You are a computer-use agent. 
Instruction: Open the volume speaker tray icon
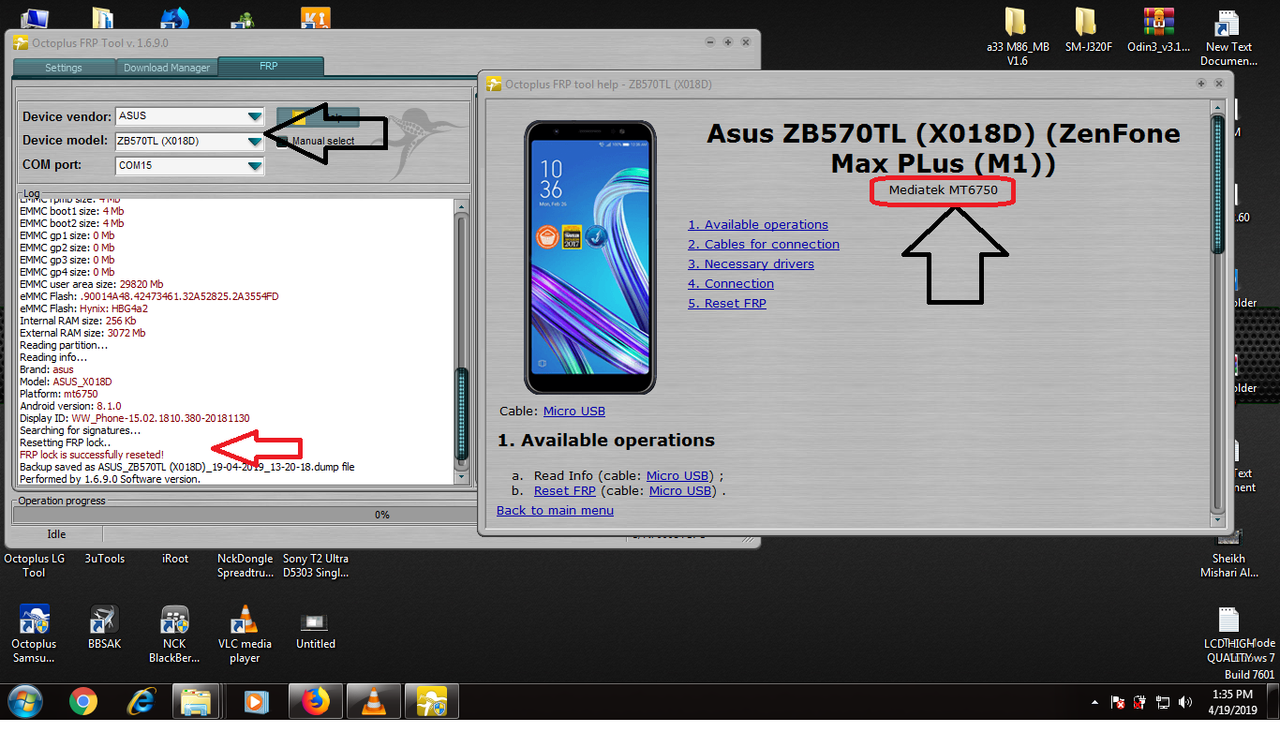click(1185, 702)
